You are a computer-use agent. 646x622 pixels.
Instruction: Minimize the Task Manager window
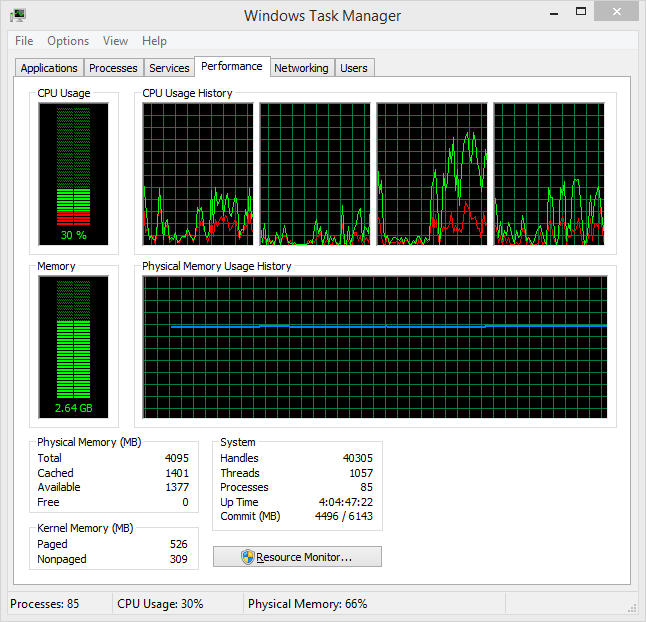point(554,13)
